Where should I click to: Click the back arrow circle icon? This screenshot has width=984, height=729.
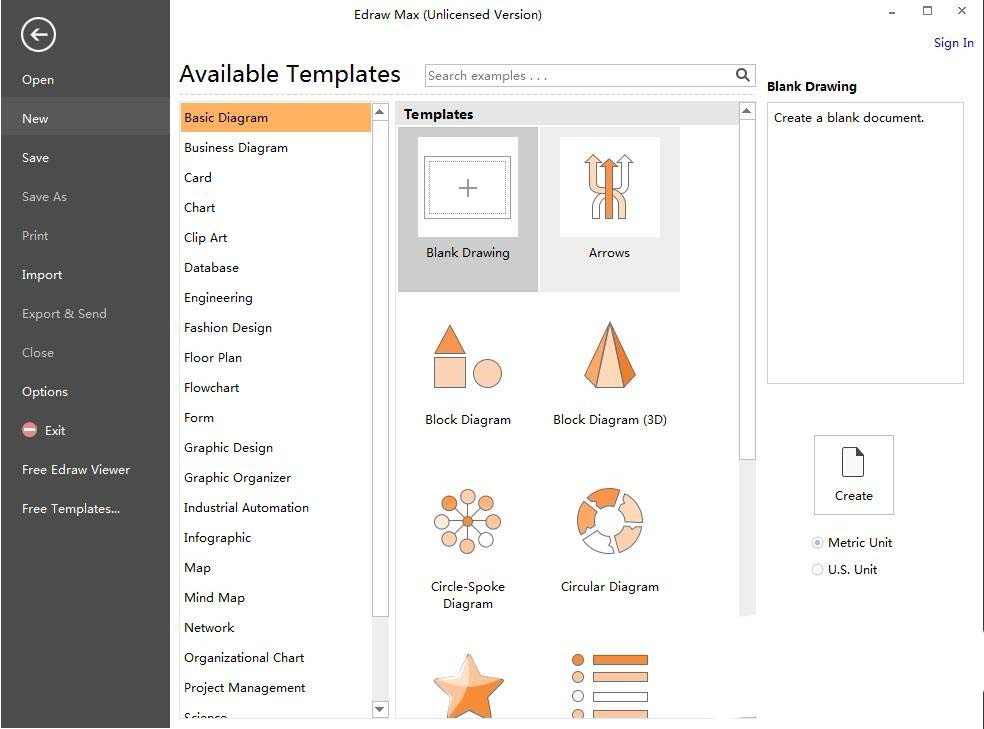(x=38, y=35)
